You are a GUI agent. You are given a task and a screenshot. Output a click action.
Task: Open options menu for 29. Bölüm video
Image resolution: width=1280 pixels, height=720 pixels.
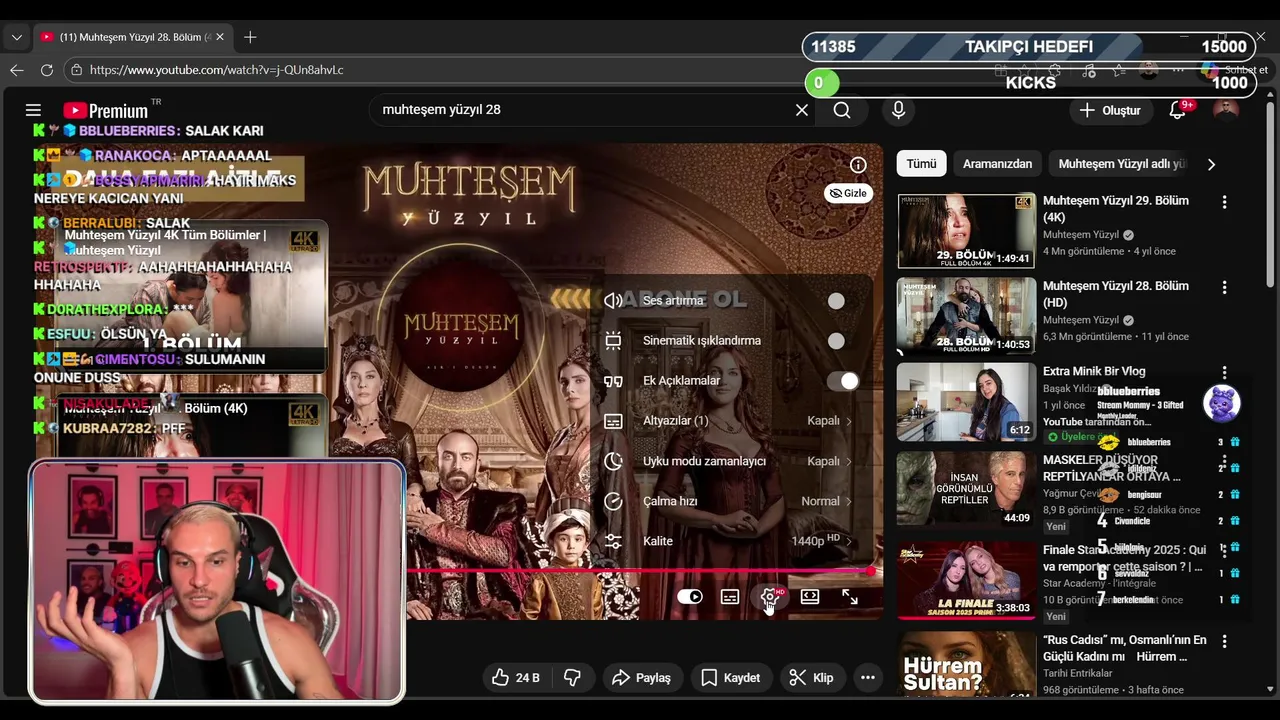[x=1224, y=202]
